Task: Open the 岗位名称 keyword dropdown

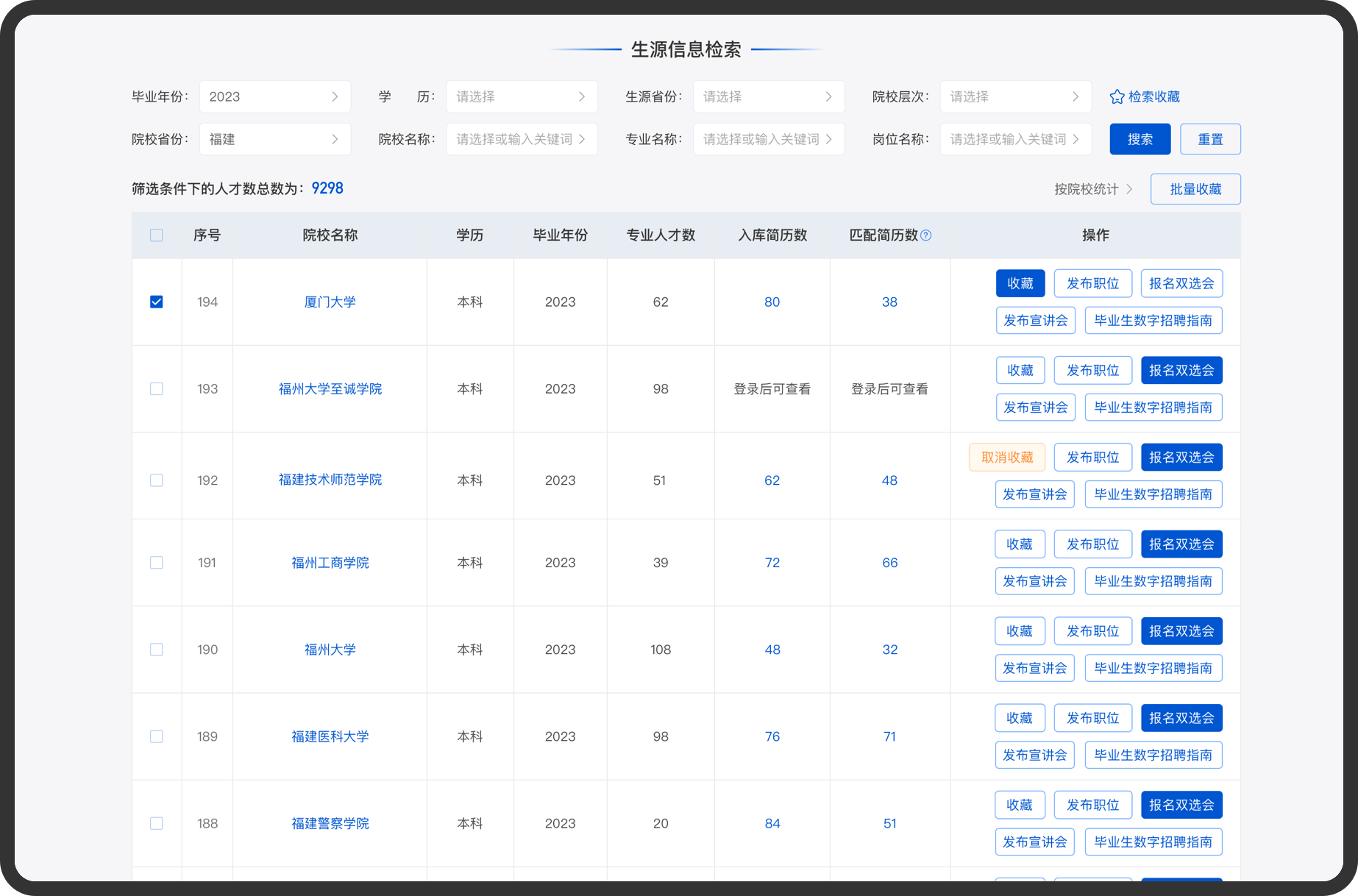Action: click(1015, 139)
